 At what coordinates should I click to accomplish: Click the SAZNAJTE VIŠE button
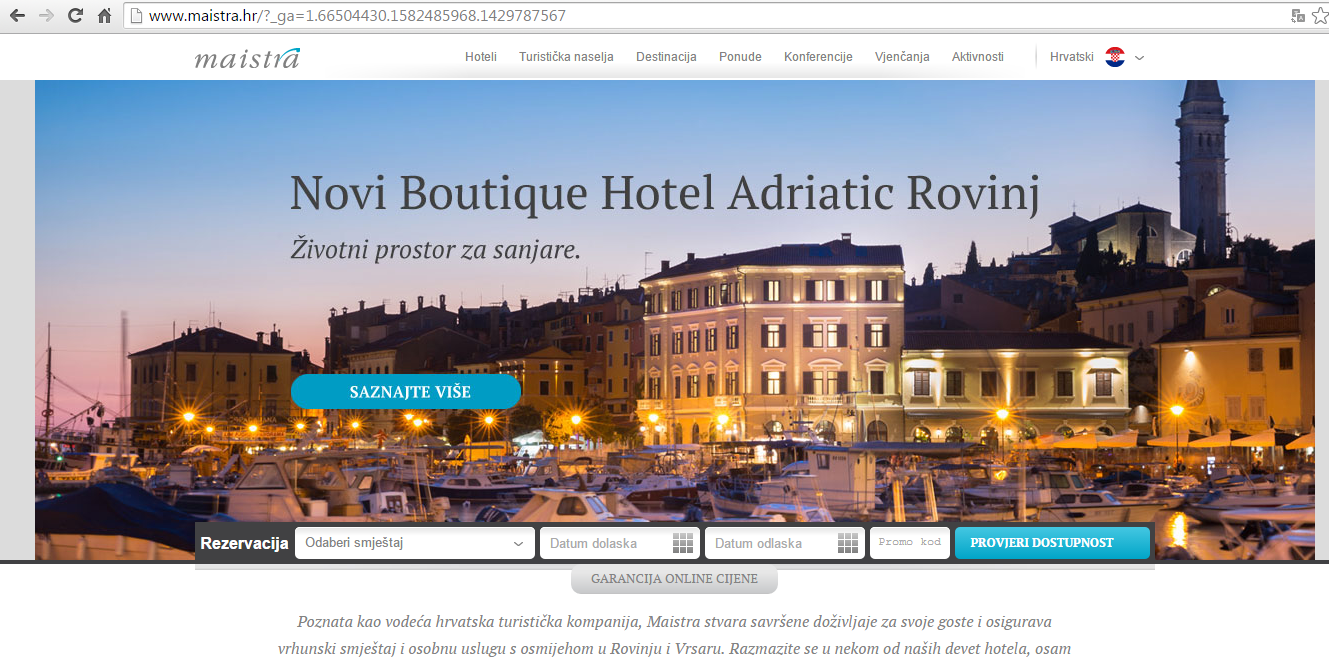click(406, 392)
